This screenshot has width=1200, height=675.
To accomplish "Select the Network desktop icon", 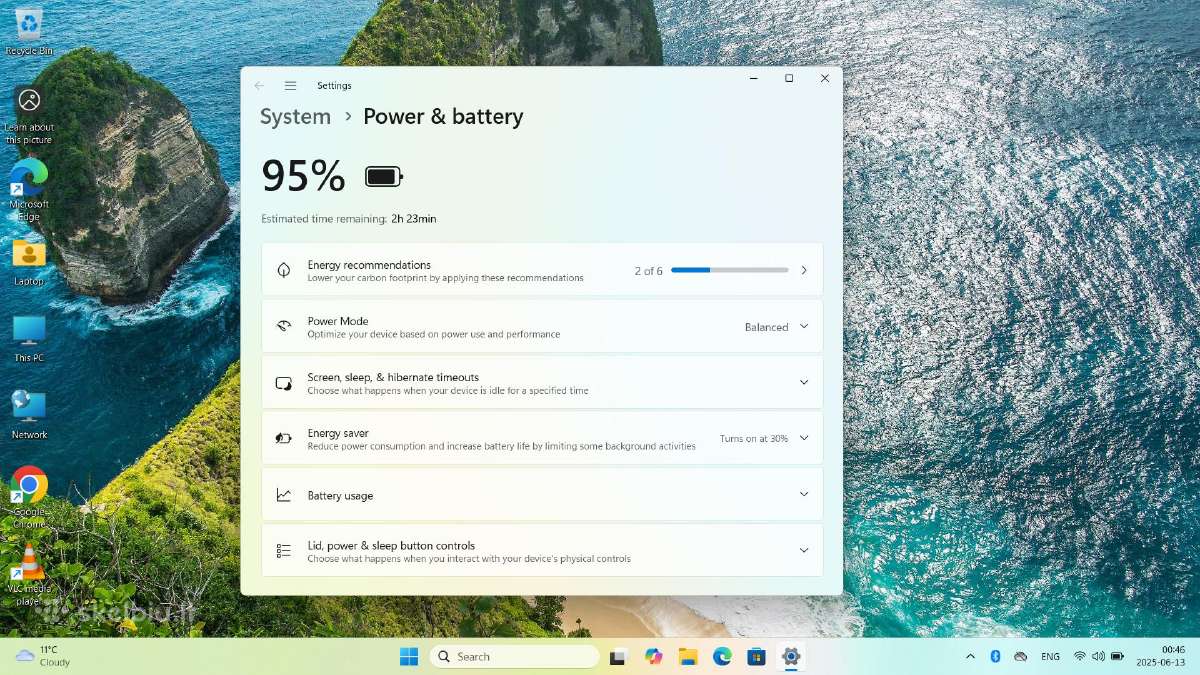I will (x=29, y=414).
